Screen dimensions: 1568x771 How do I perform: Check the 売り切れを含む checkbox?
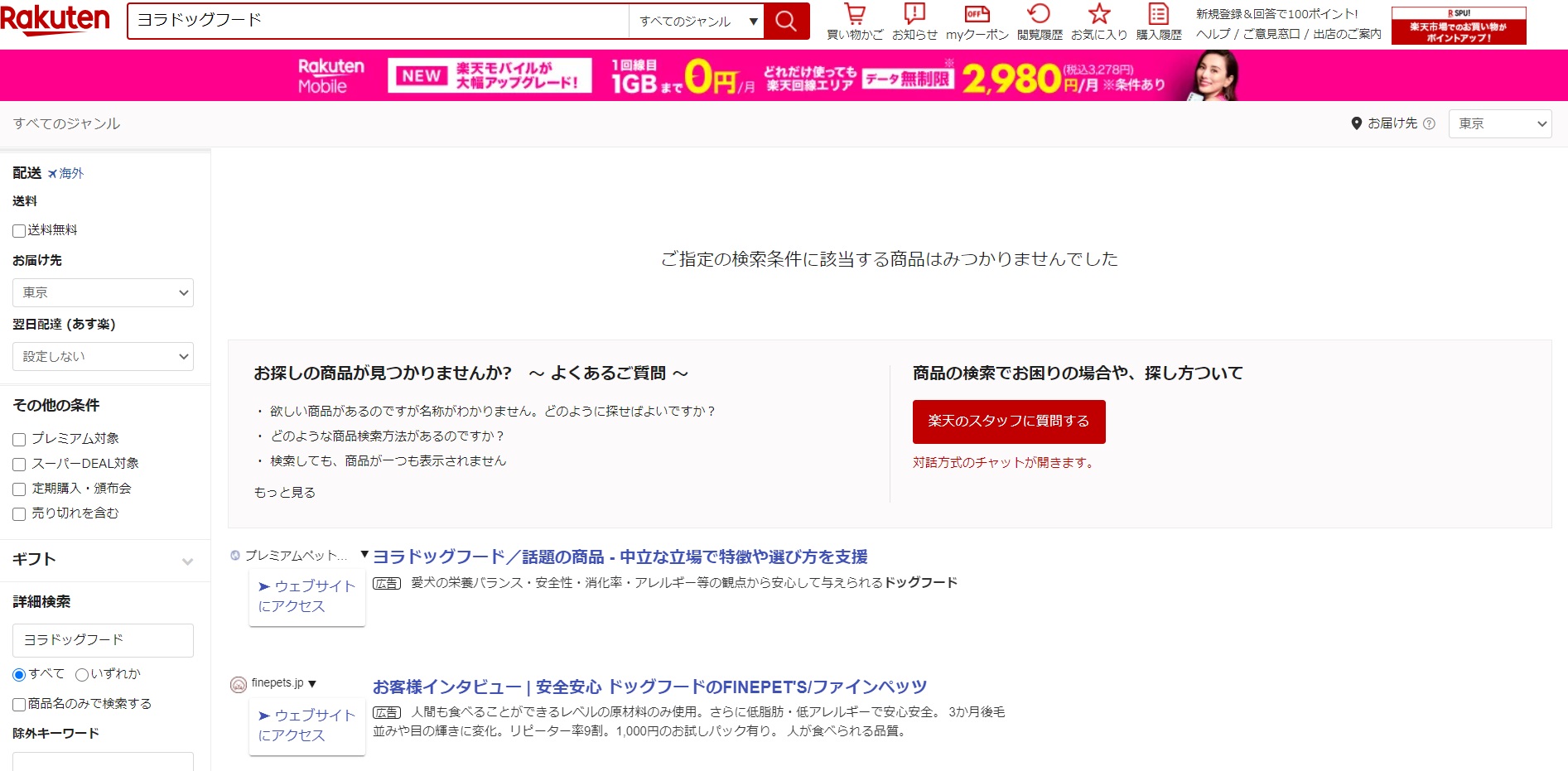coord(19,514)
